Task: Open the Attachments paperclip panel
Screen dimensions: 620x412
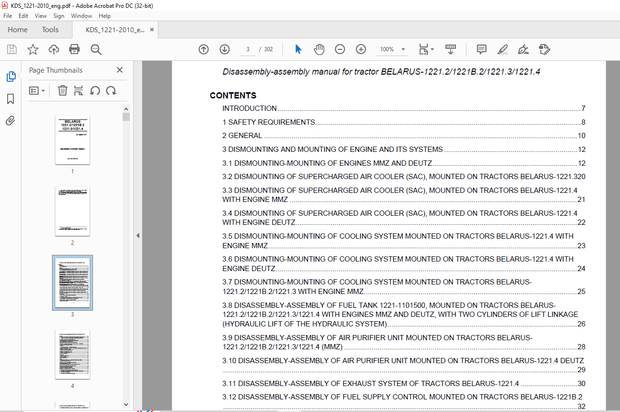Action: 11,121
